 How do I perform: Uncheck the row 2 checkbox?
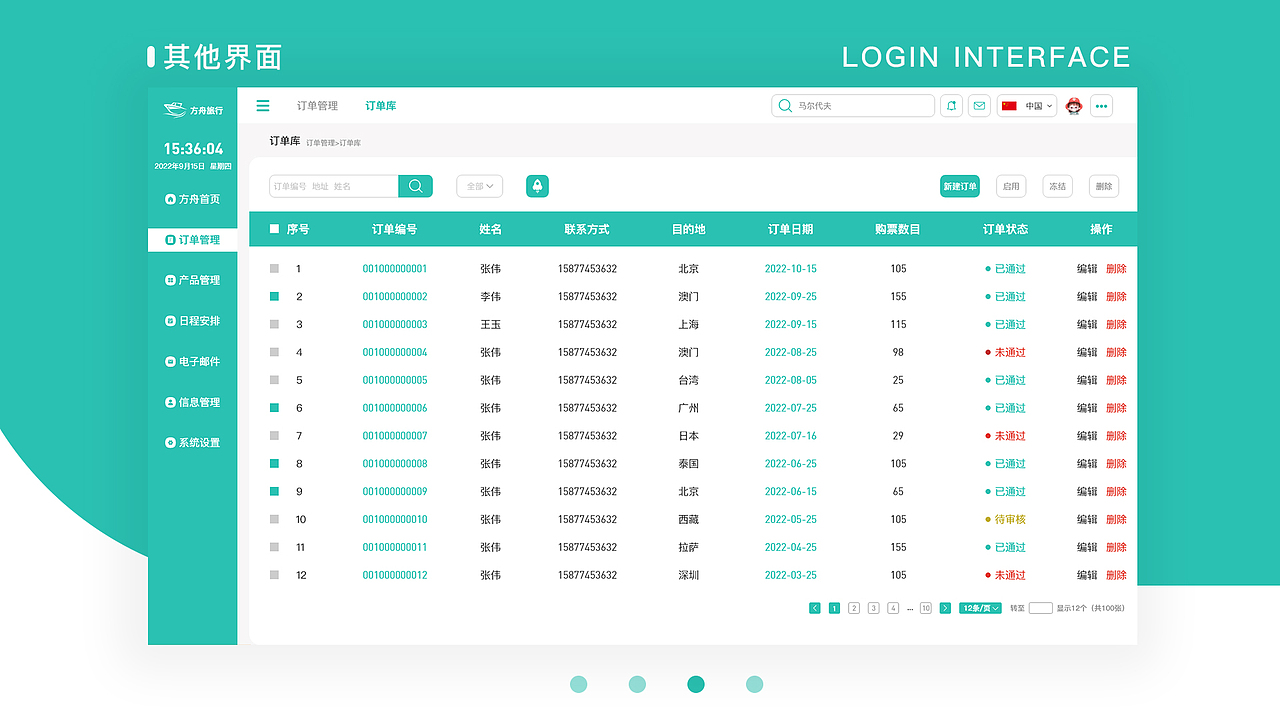point(274,297)
